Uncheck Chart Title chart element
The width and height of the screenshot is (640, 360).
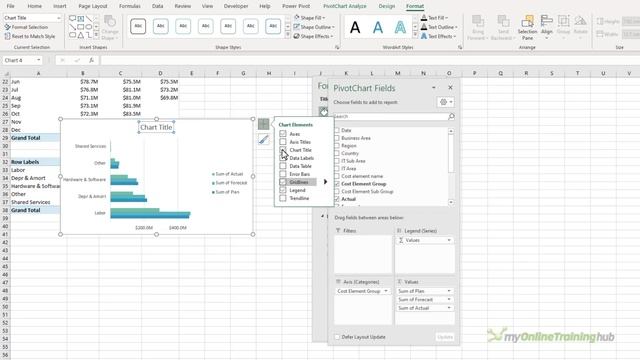(283, 150)
